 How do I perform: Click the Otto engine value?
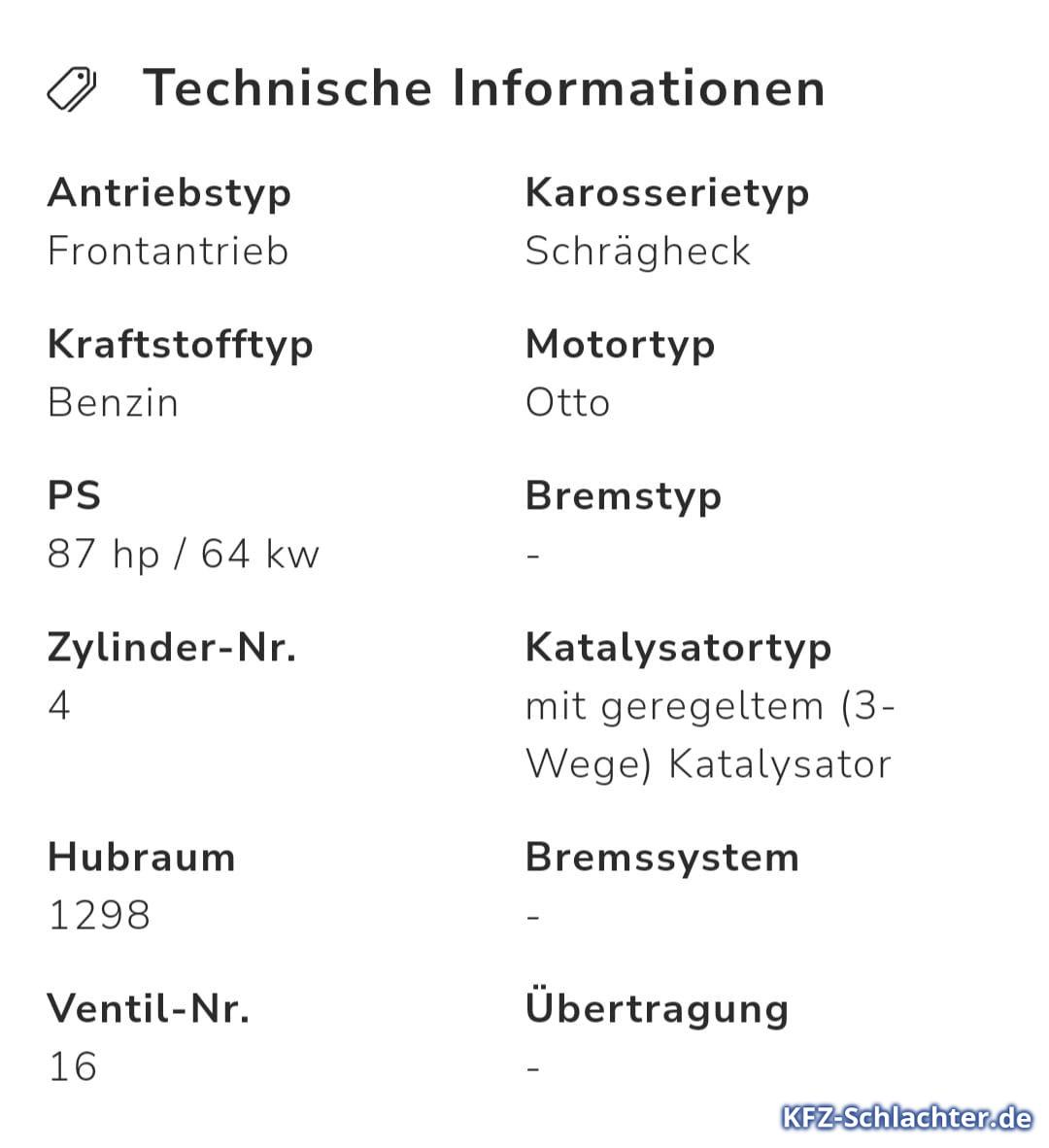tap(567, 403)
